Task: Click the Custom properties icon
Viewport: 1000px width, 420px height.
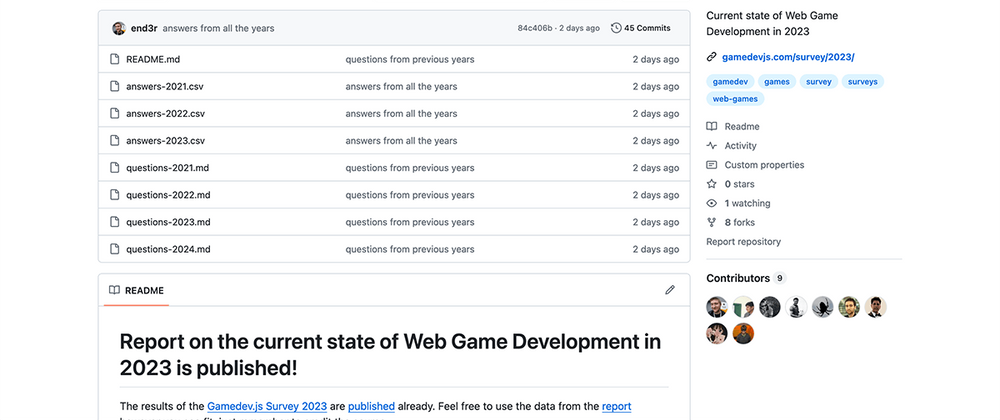Action: coord(712,165)
